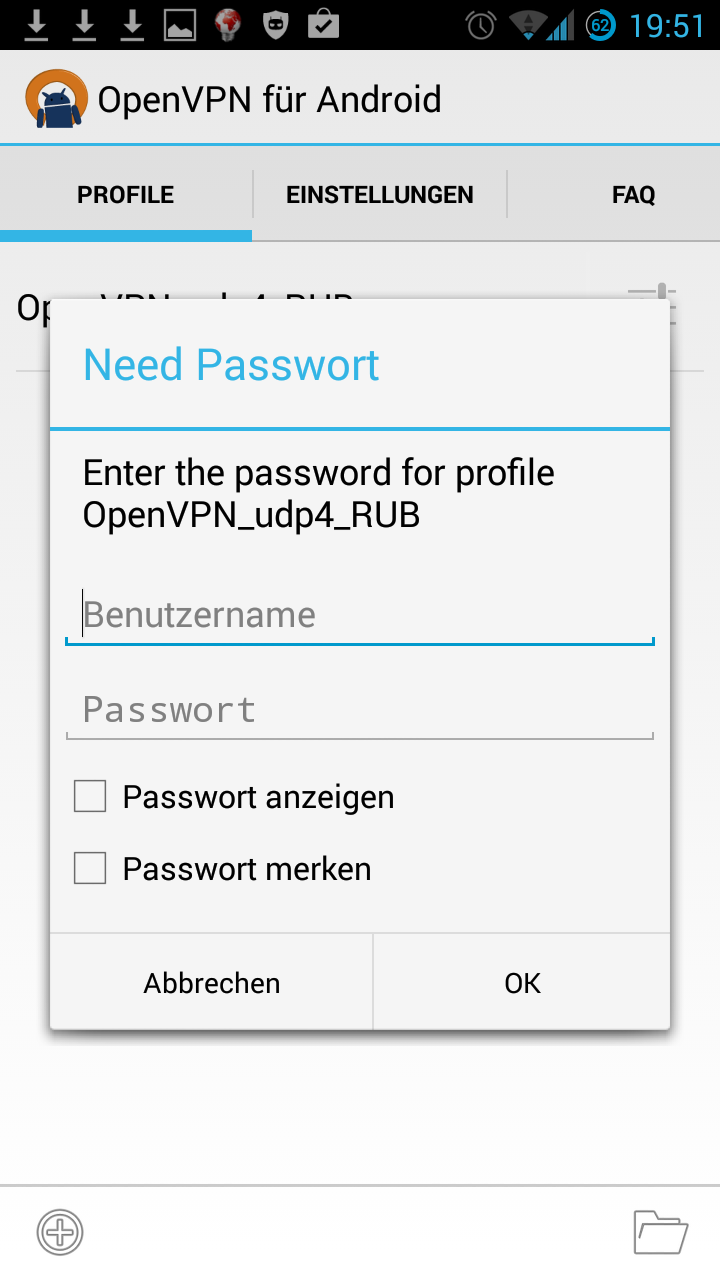720x1280 pixels.
Task: Tap the first download notification icon
Action: click(x=36, y=25)
